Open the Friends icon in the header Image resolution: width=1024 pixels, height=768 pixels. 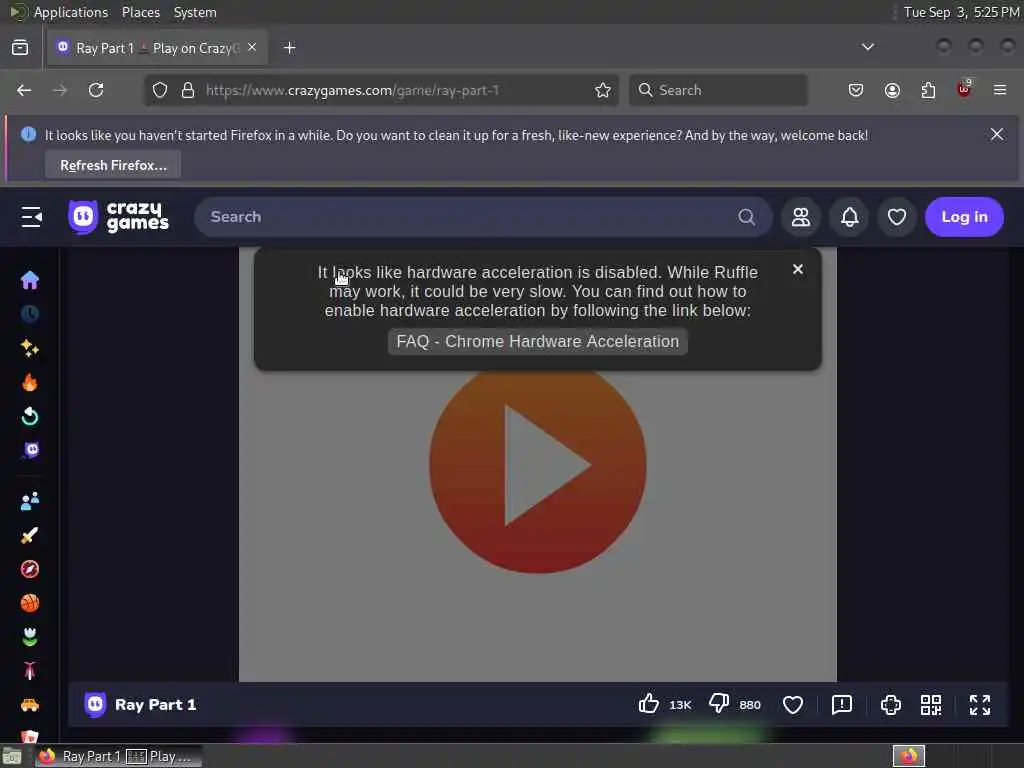point(801,217)
